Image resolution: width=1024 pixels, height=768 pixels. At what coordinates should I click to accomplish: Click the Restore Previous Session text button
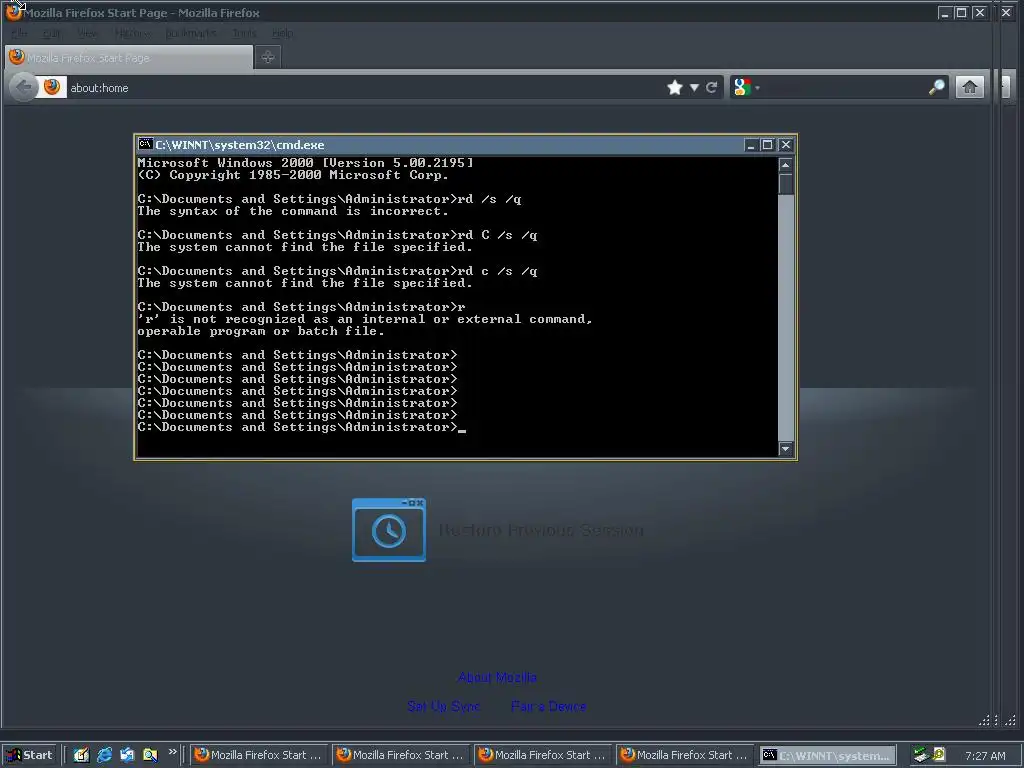[x=541, y=530]
